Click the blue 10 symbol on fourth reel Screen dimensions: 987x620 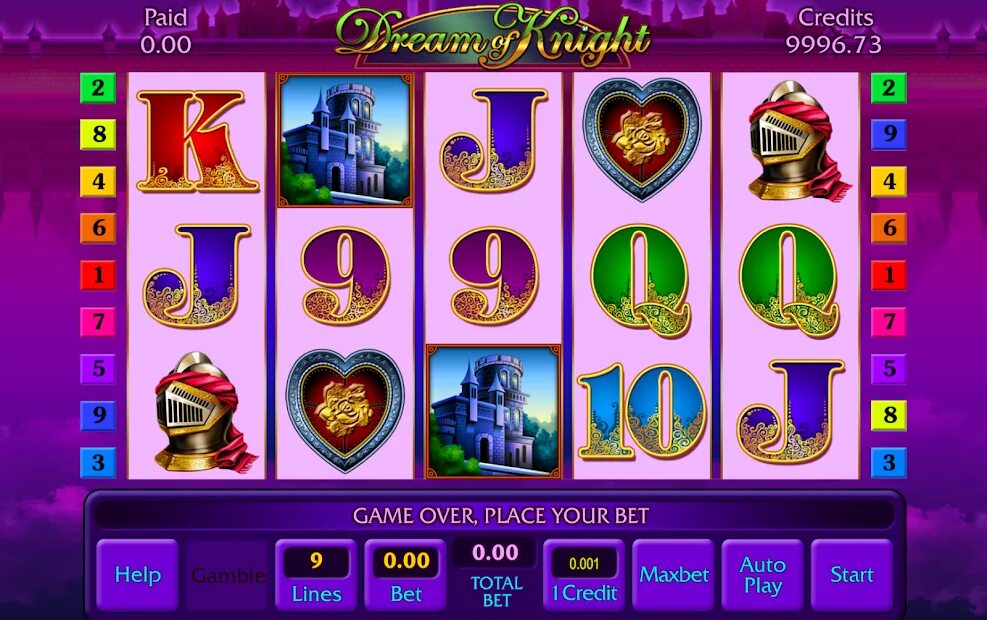642,411
